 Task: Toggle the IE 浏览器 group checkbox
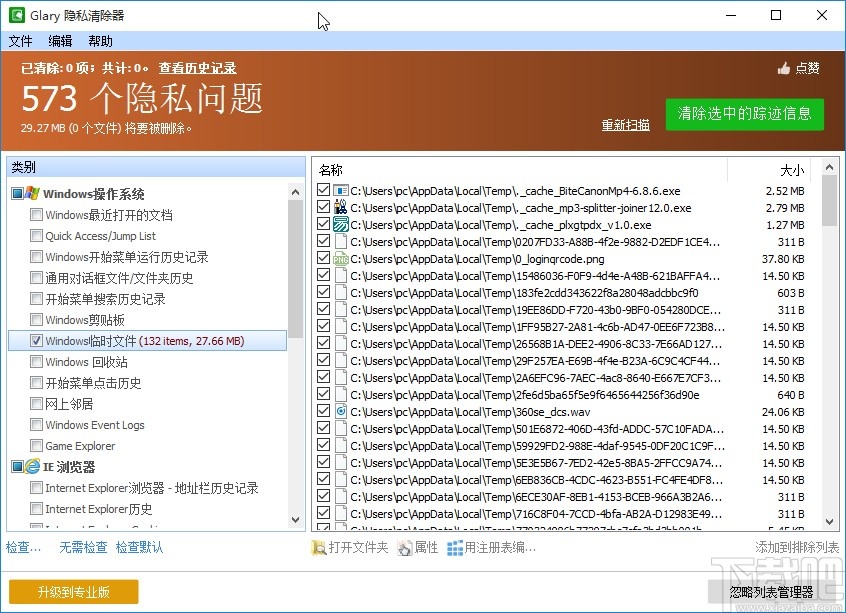point(17,467)
